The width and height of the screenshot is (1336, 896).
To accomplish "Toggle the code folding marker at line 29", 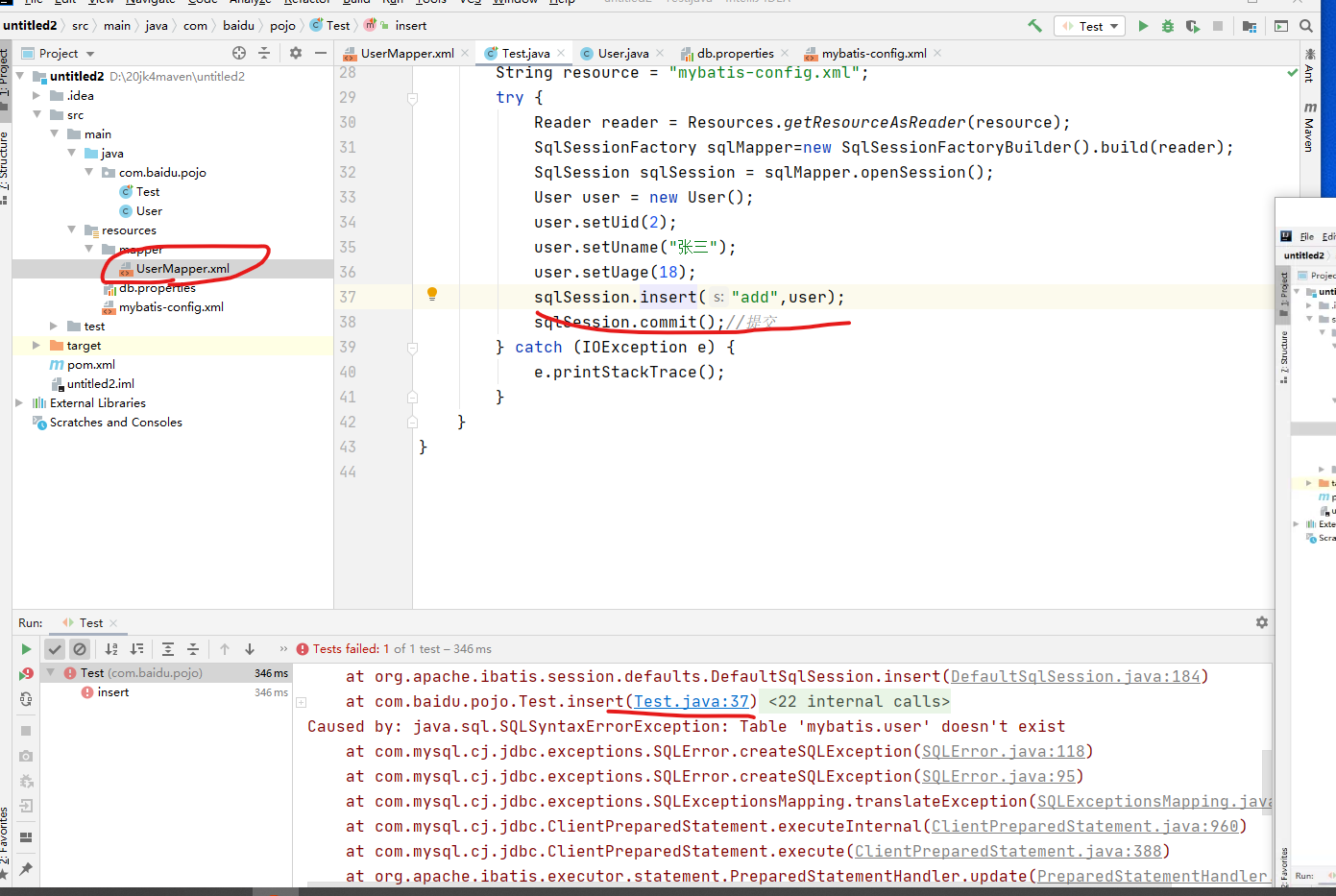I will (412, 98).
